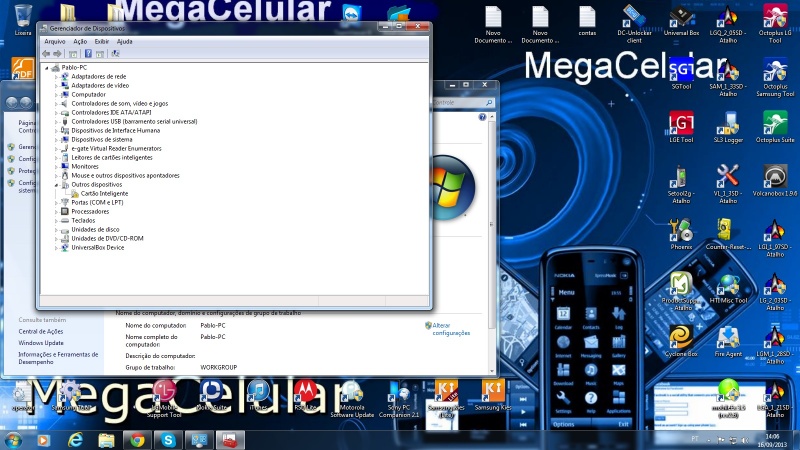Select Unidades de DVD/CD-ROM item
Image resolution: width=800 pixels, height=450 pixels.
click(107, 238)
